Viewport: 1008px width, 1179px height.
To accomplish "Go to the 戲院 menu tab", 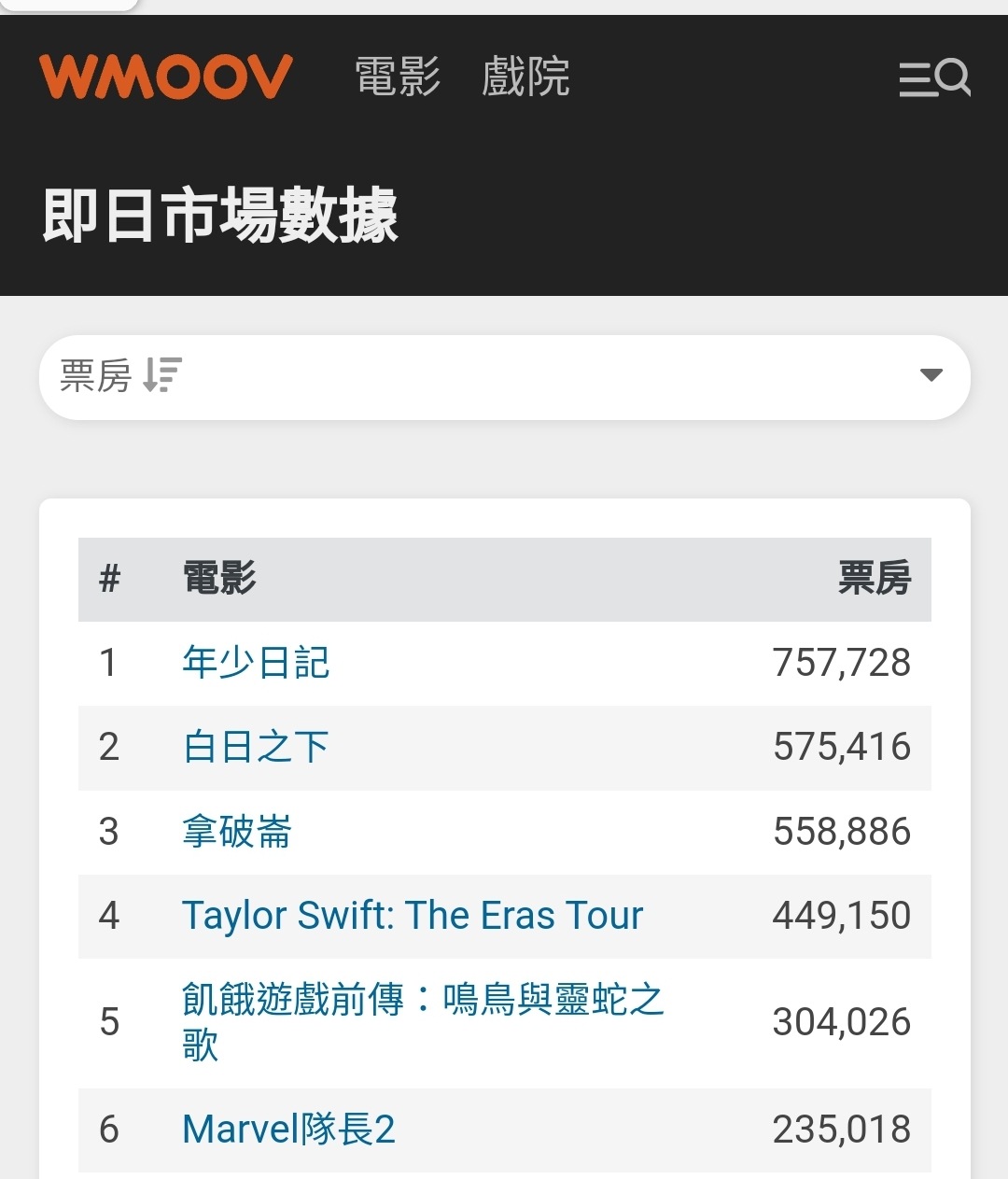I will click(x=525, y=77).
